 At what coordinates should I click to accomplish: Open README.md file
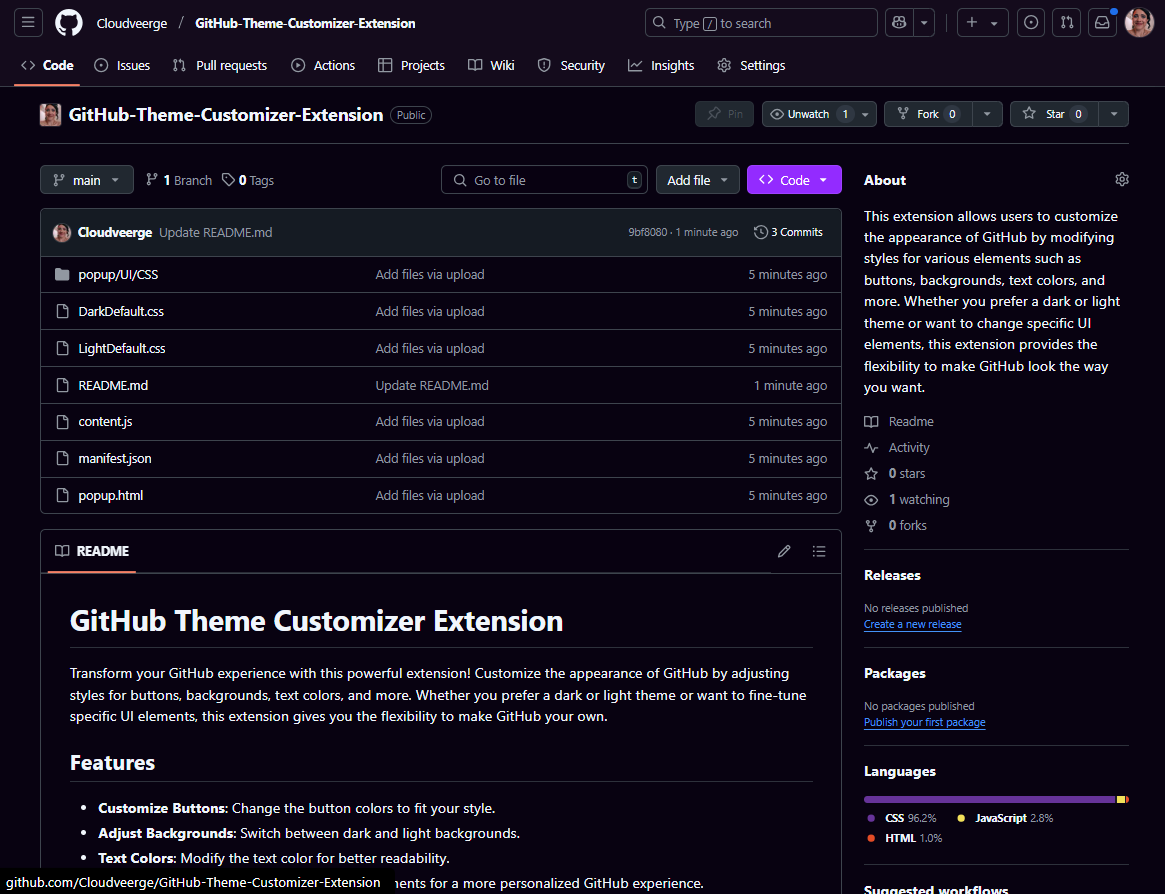(113, 385)
